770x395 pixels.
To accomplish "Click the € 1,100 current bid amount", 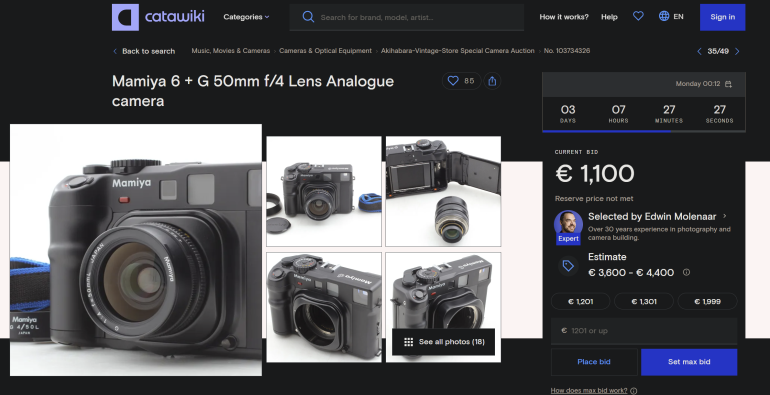I will coord(595,173).
